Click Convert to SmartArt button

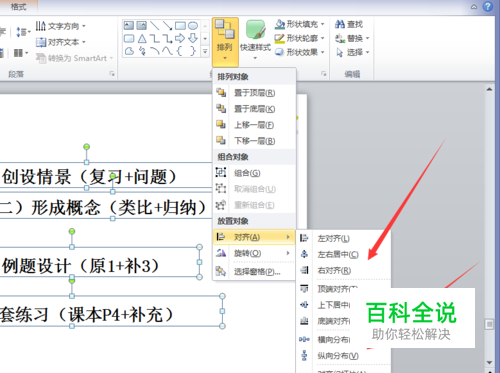click(x=75, y=58)
